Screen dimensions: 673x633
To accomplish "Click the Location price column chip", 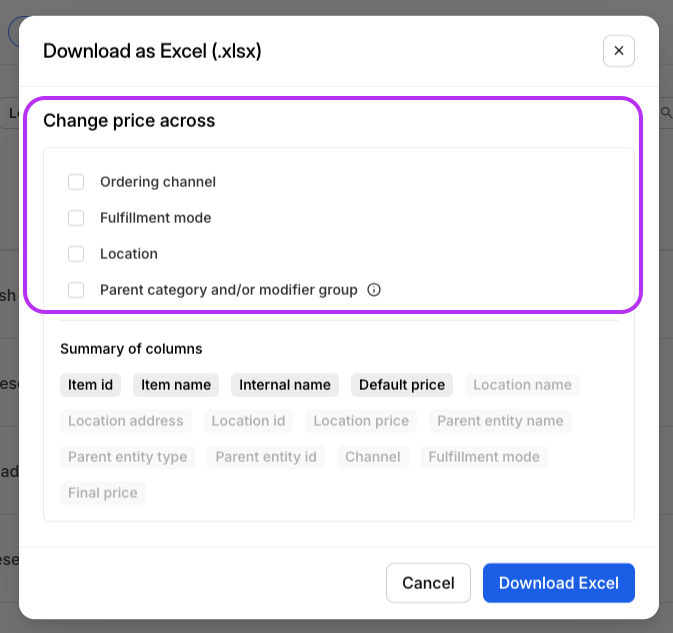I will (361, 421).
